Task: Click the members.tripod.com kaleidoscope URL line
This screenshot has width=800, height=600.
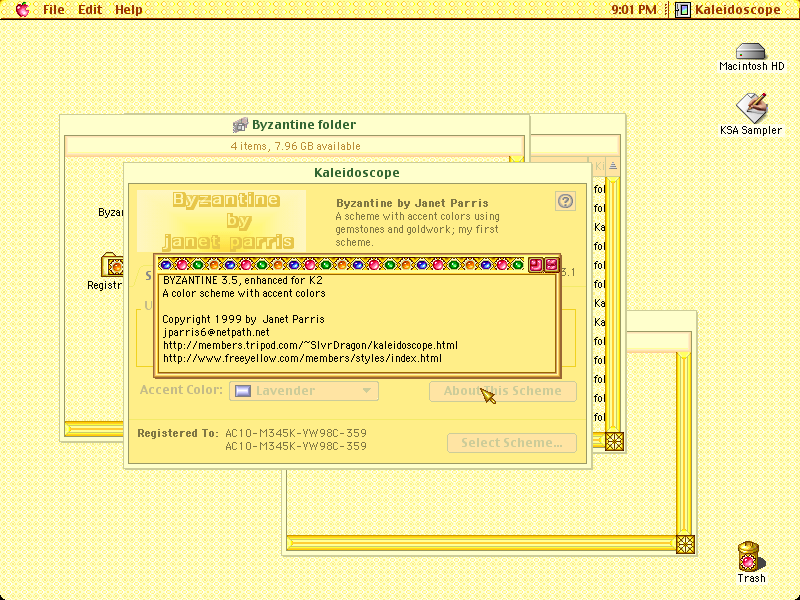Action: 310,345
